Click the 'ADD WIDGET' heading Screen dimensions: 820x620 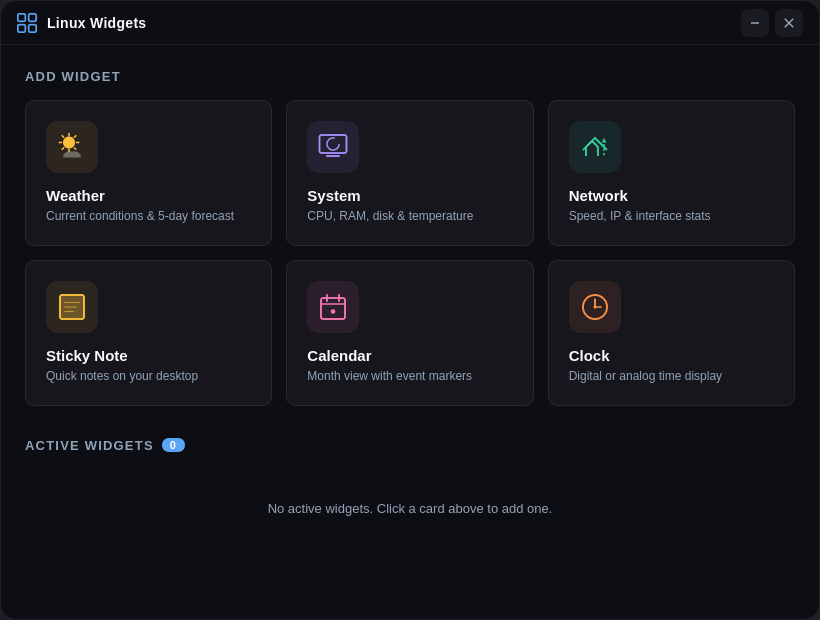(73, 77)
